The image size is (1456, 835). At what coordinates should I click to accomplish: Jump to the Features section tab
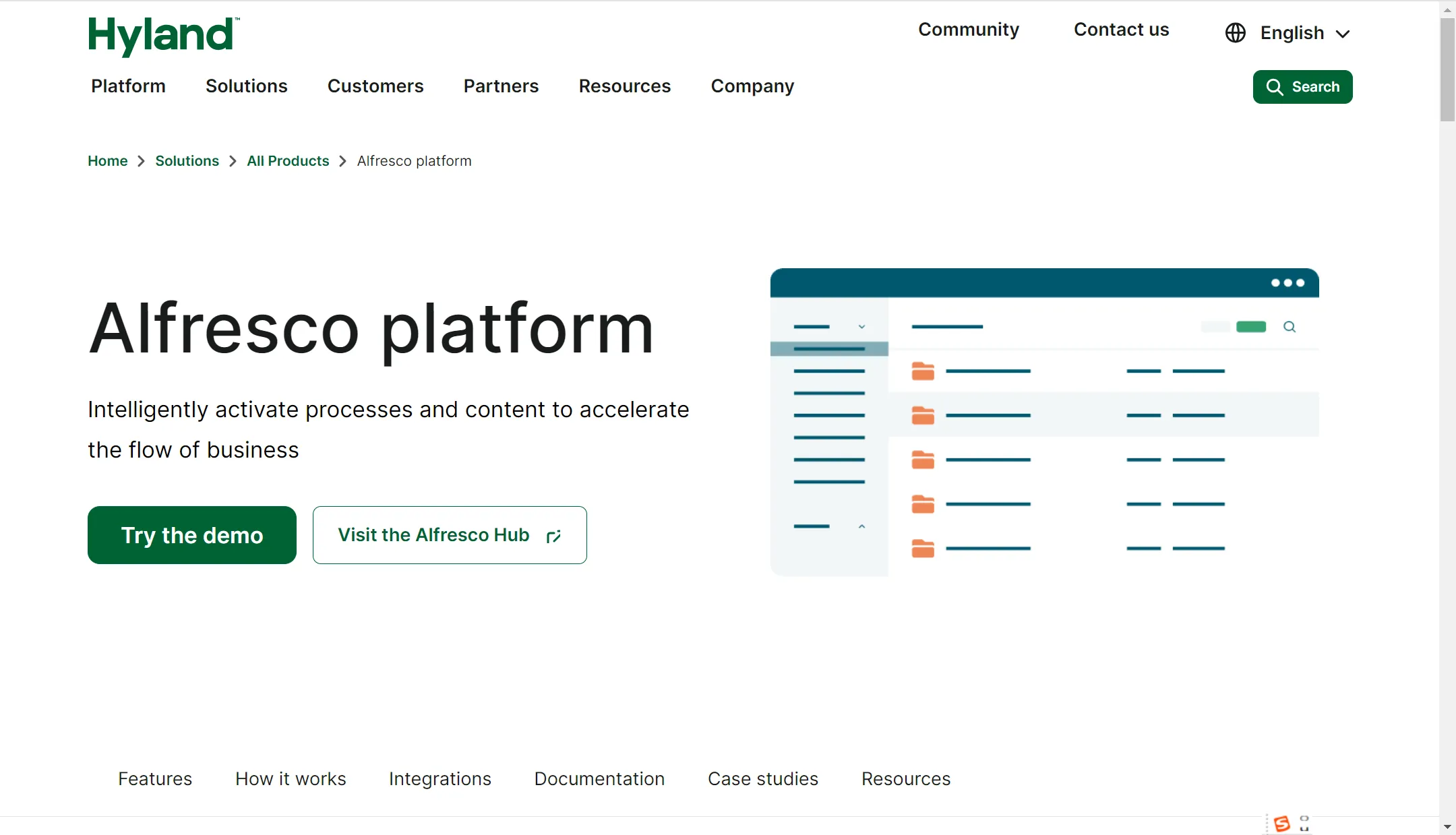(155, 779)
